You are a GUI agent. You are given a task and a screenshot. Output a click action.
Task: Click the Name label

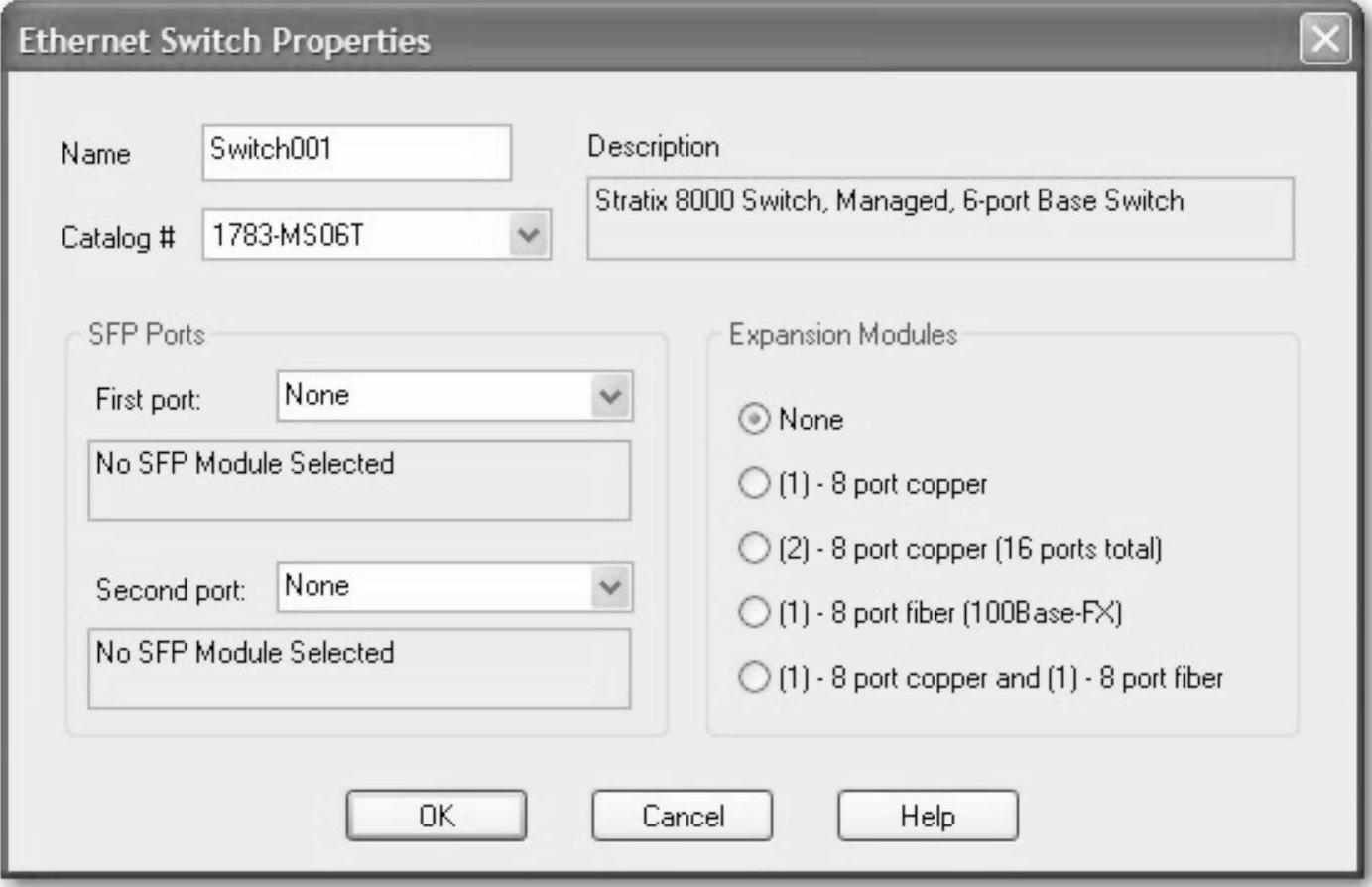point(95,154)
